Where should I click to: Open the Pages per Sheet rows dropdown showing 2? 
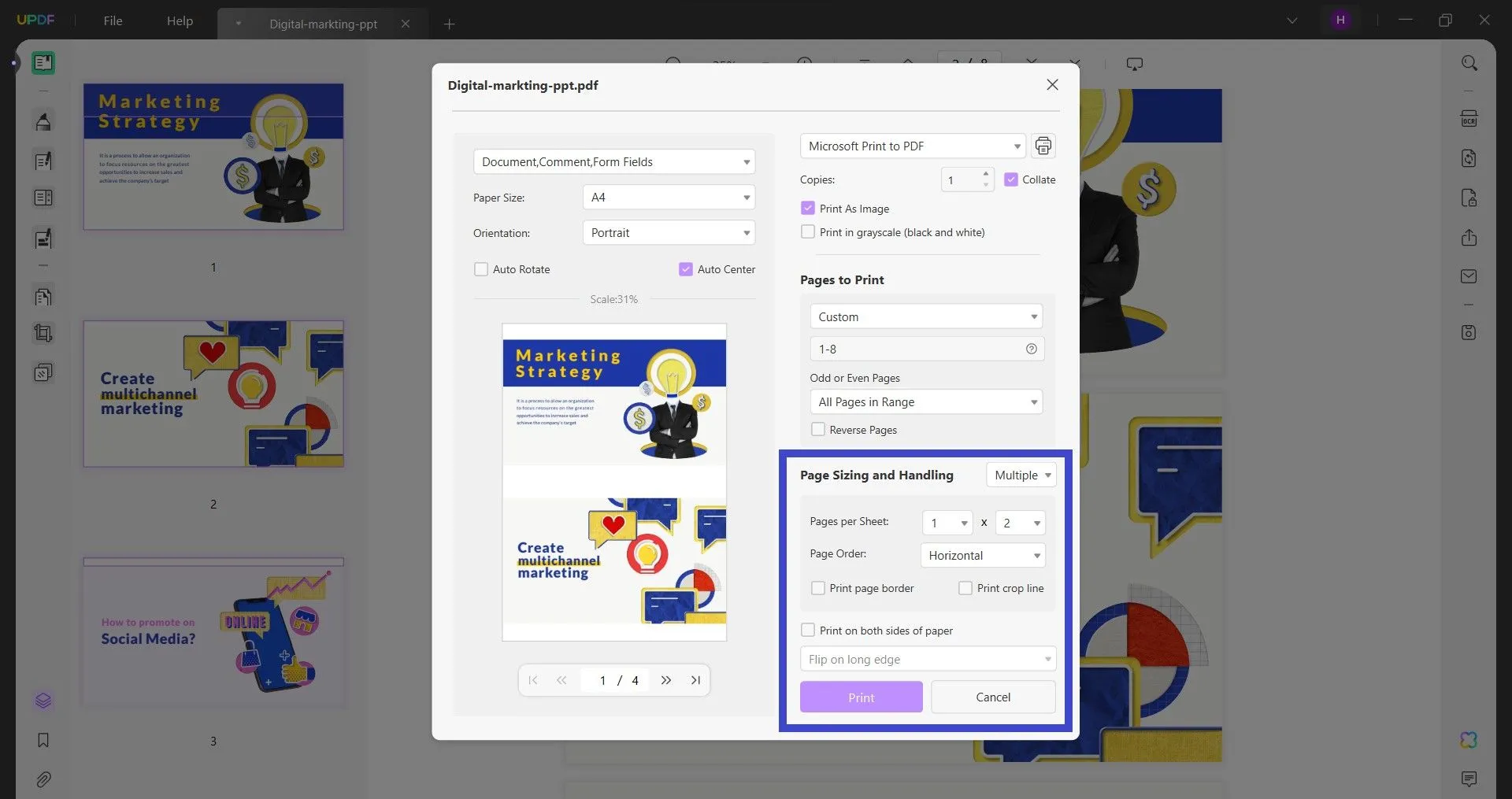click(x=1021, y=523)
